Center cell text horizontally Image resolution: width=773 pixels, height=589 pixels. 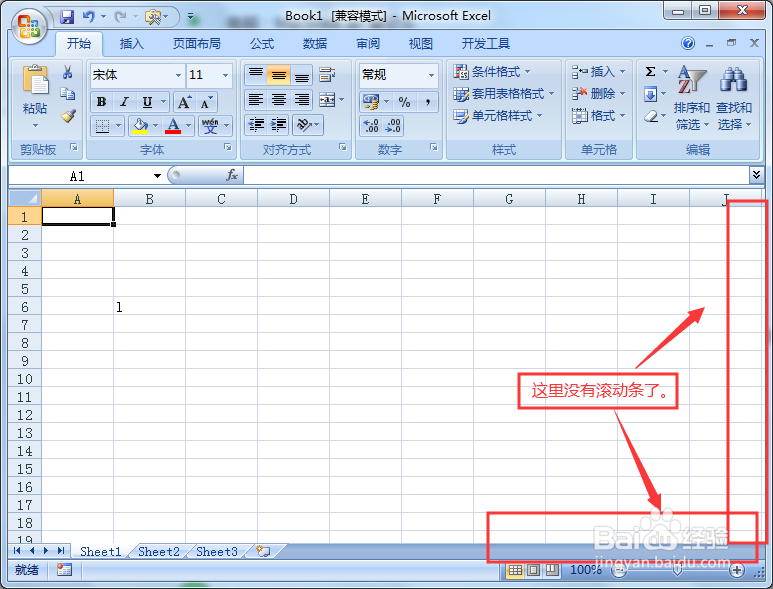[x=279, y=100]
